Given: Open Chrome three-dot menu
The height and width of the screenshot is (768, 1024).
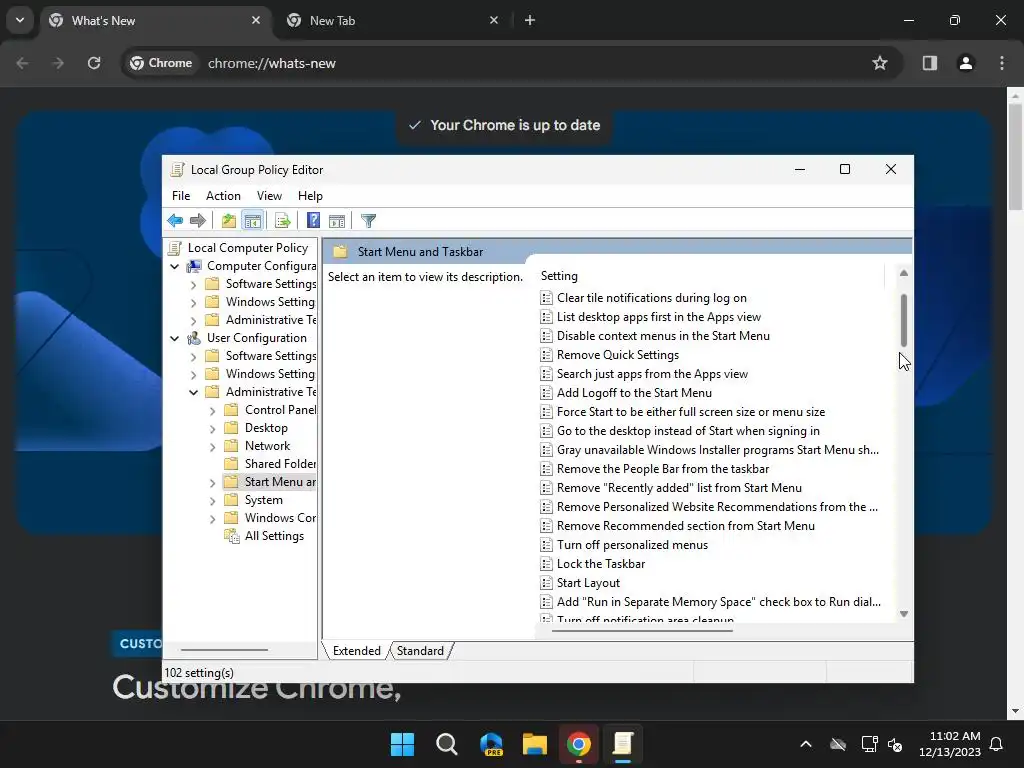Looking at the screenshot, I should pyautogui.click(x=1002, y=63).
